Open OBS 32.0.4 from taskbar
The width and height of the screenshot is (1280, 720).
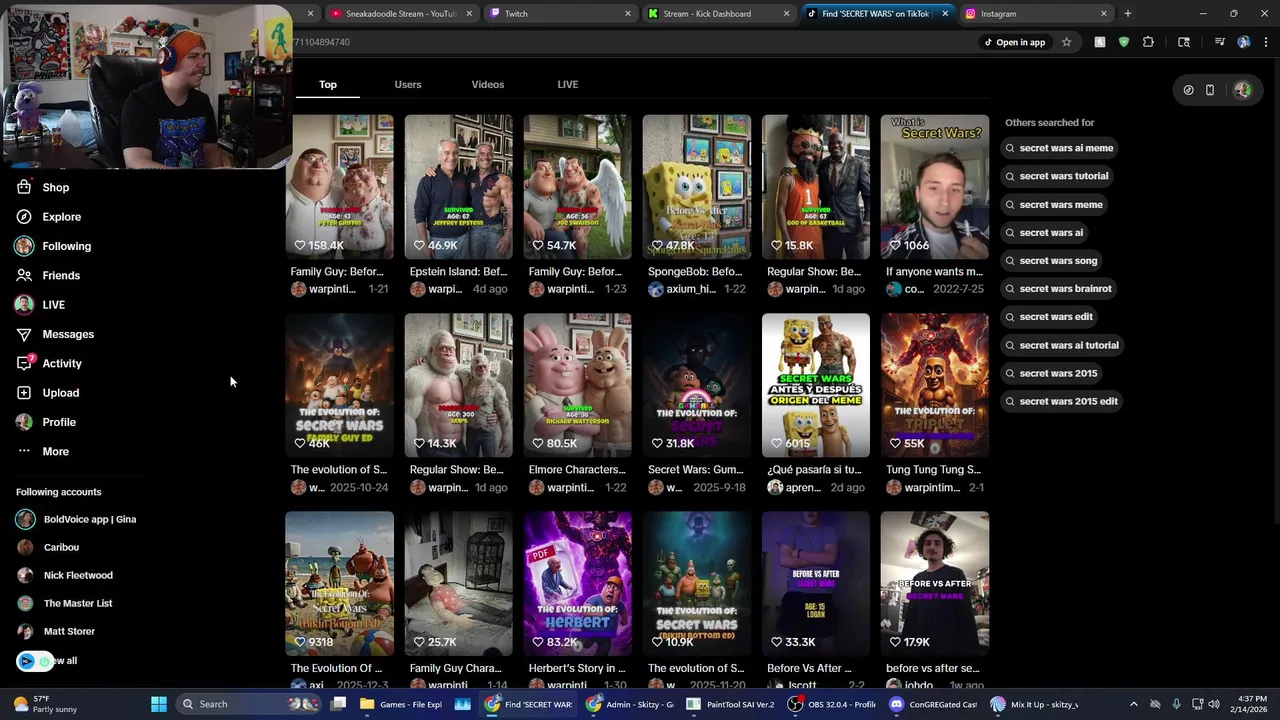click(x=832, y=704)
